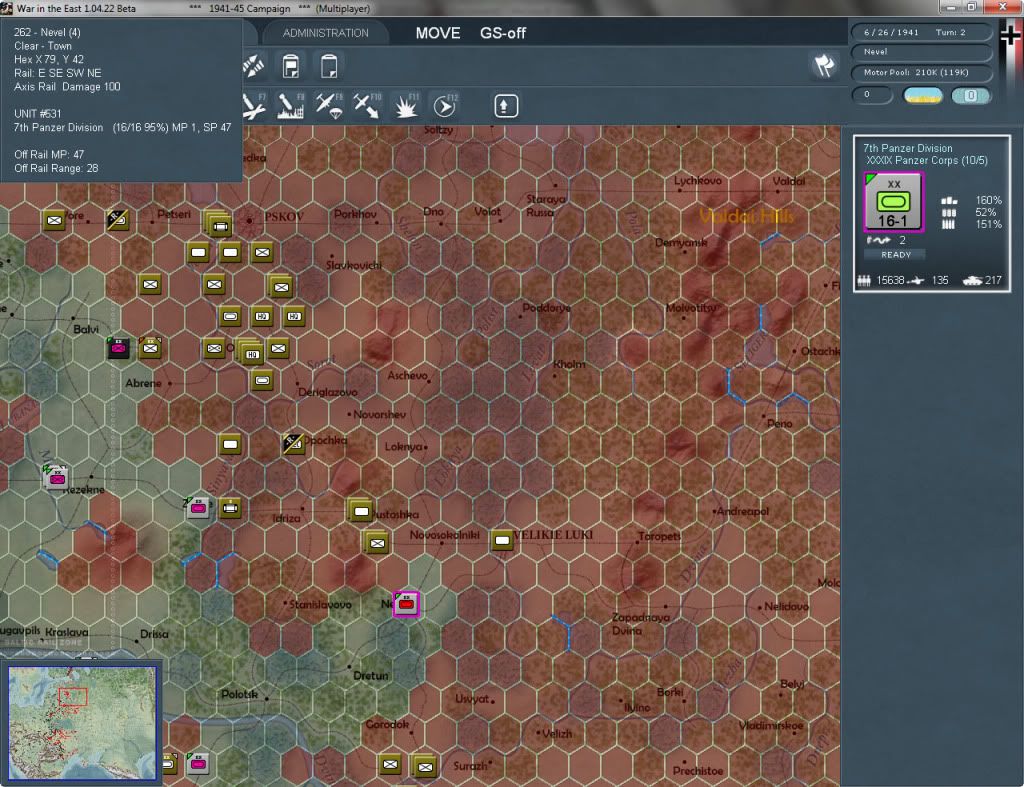Click the 7th Panzer Division name in panel
The width and height of the screenshot is (1024, 787).
click(908, 148)
